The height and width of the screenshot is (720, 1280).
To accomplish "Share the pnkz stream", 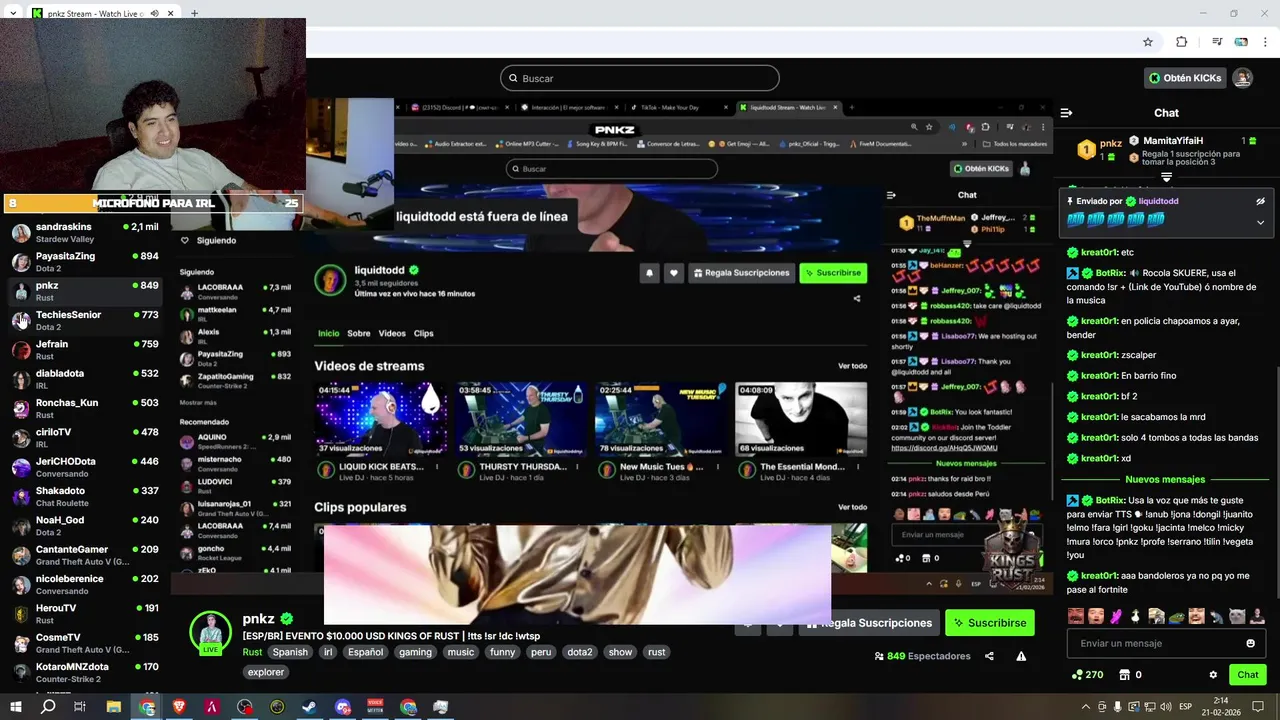I will click(989, 656).
